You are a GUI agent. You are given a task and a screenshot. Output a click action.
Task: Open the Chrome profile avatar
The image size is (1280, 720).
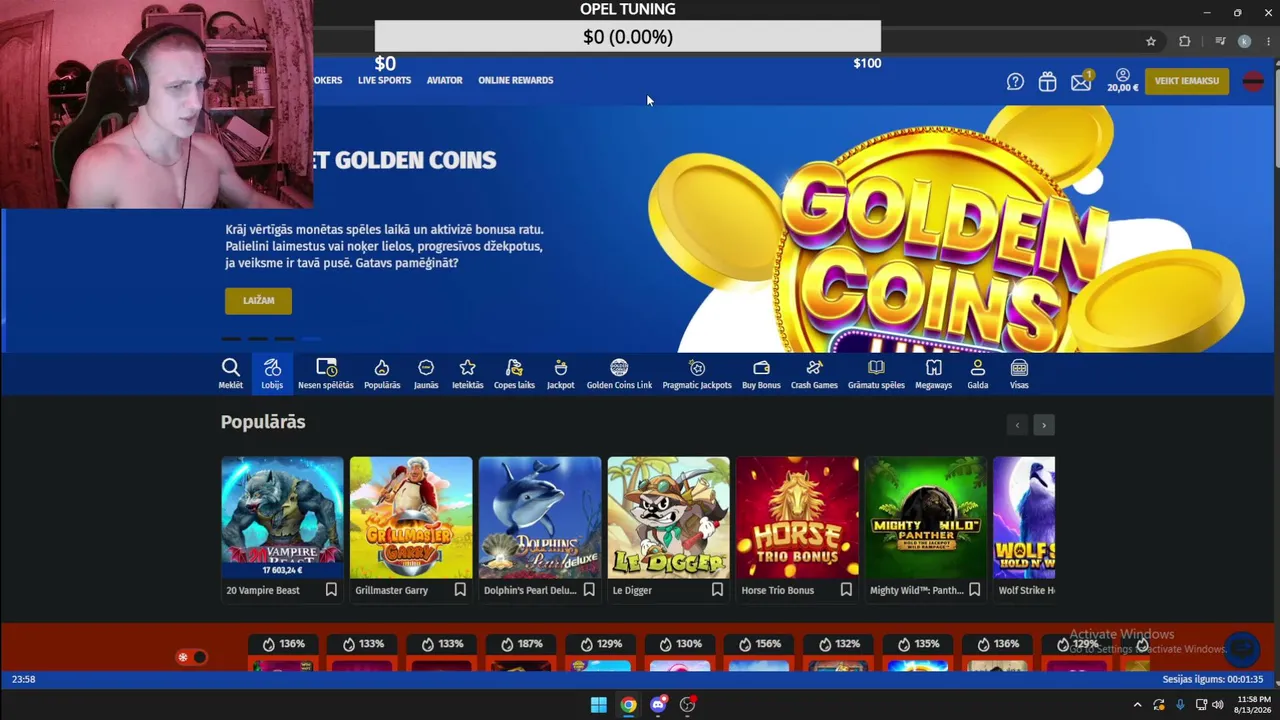coord(1244,41)
